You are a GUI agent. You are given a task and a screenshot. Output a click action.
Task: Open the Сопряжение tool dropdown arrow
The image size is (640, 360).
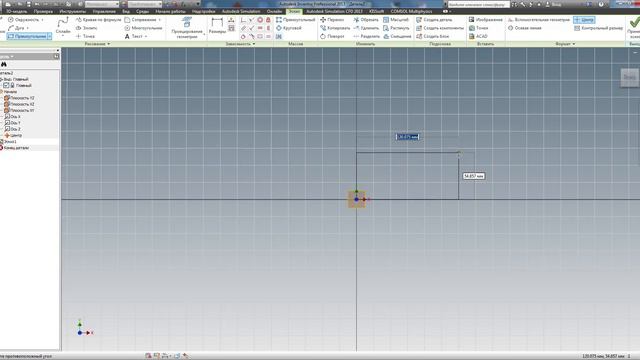tap(160, 20)
